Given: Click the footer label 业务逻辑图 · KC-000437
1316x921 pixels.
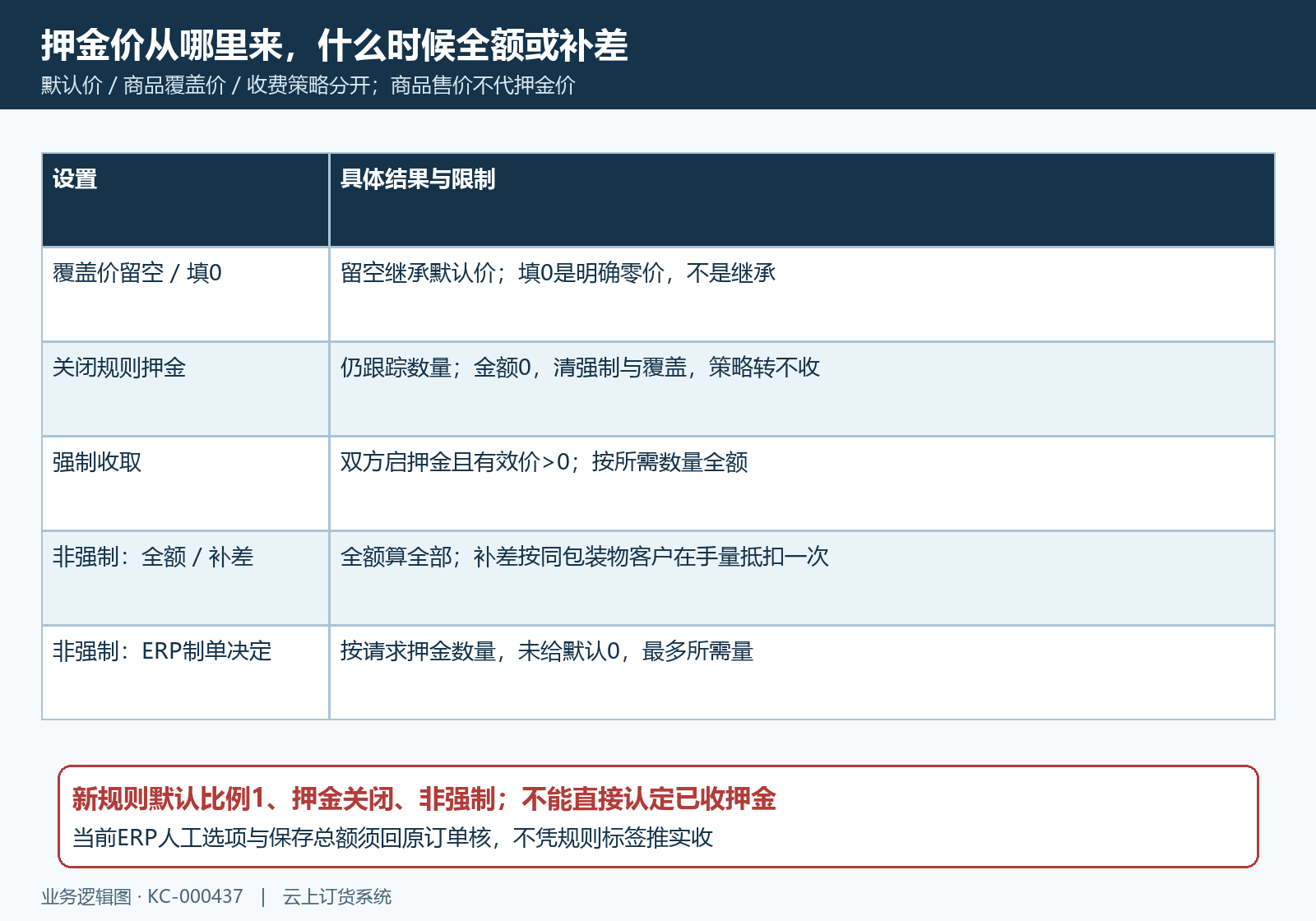Looking at the screenshot, I should [x=142, y=896].
